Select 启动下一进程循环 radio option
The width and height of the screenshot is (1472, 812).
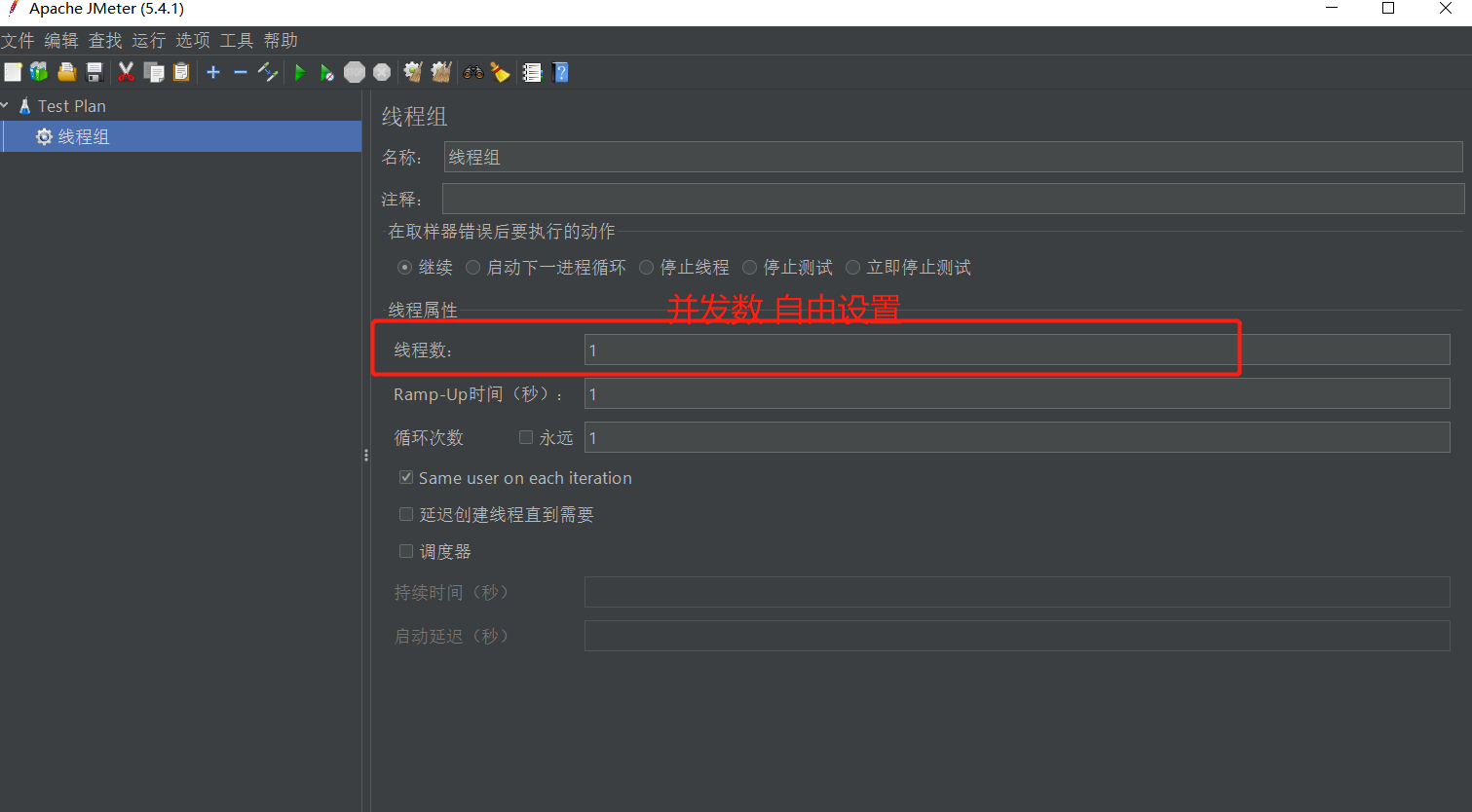(472, 267)
